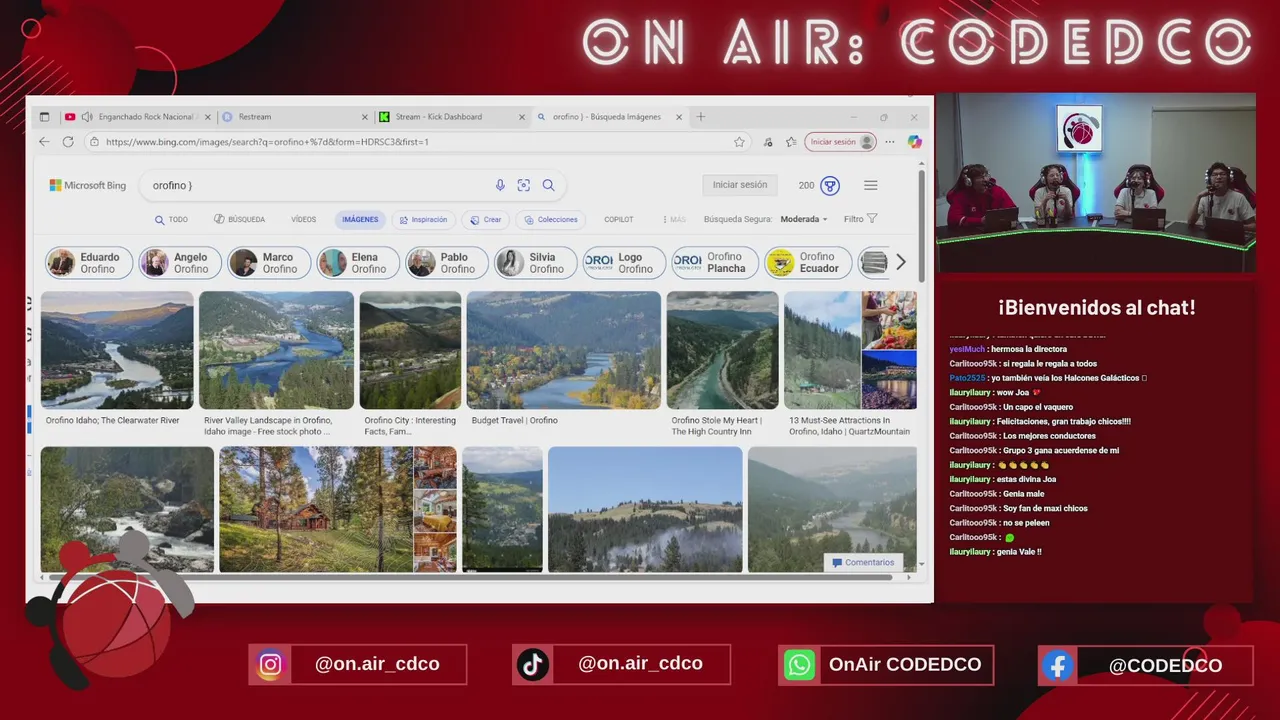The image size is (1280, 720).
Task: Select the COPILOT category
Action: pyautogui.click(x=619, y=219)
